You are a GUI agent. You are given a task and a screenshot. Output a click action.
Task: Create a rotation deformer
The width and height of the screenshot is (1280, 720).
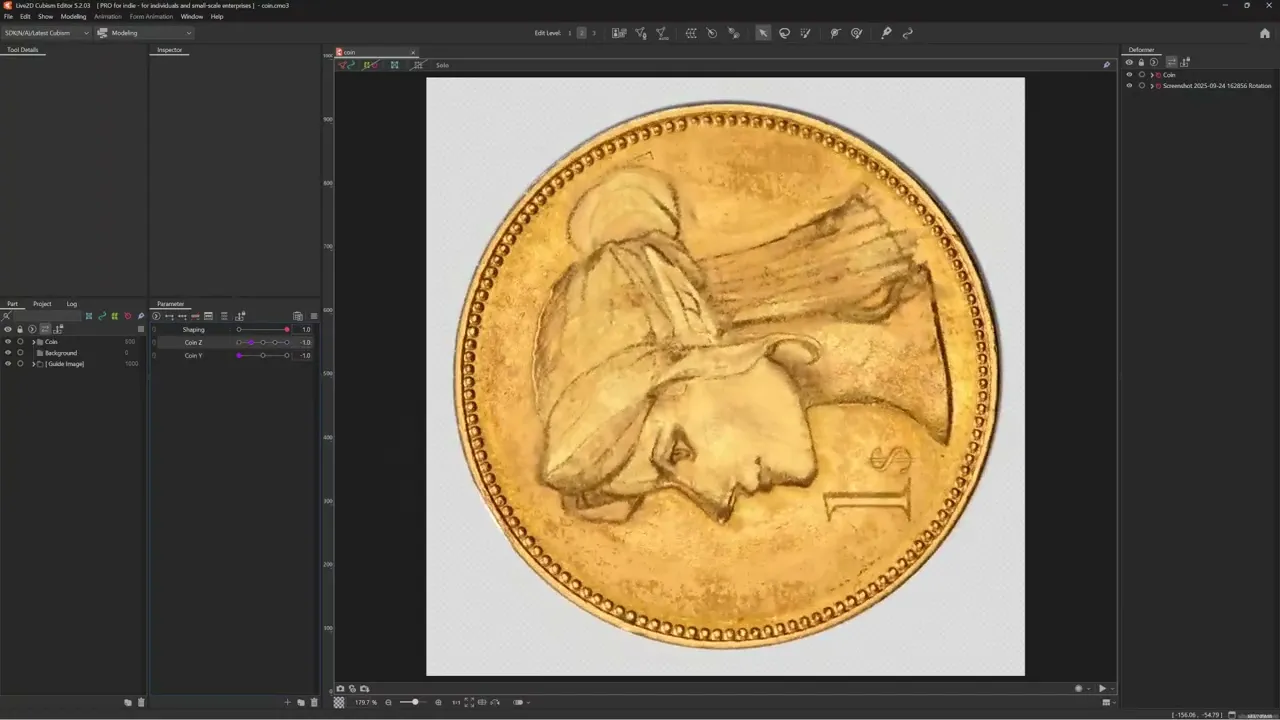(x=712, y=33)
